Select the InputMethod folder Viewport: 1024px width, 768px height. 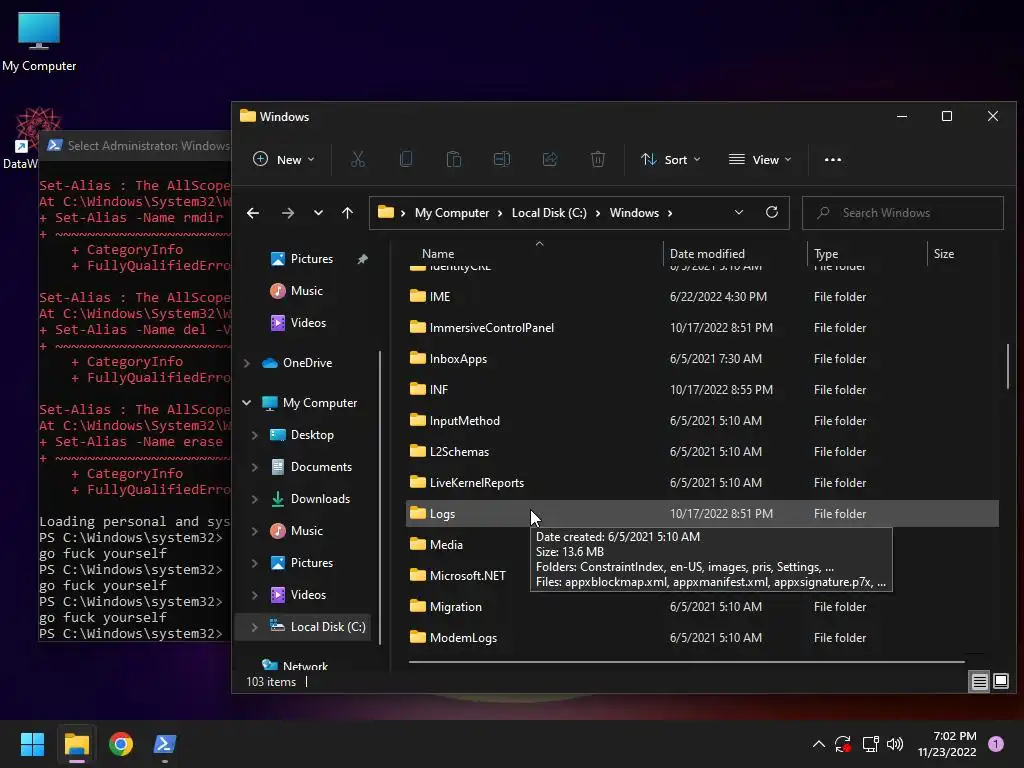click(702, 421)
